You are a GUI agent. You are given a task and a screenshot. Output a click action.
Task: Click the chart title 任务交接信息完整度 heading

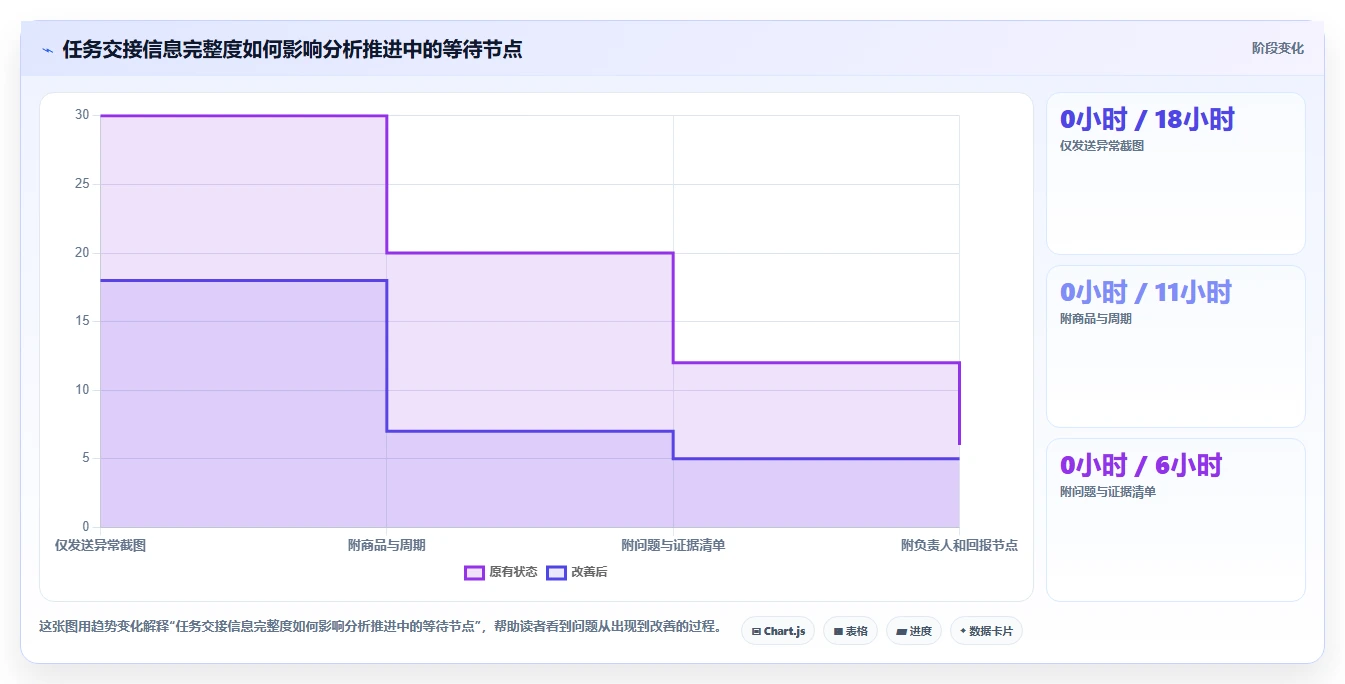point(292,49)
